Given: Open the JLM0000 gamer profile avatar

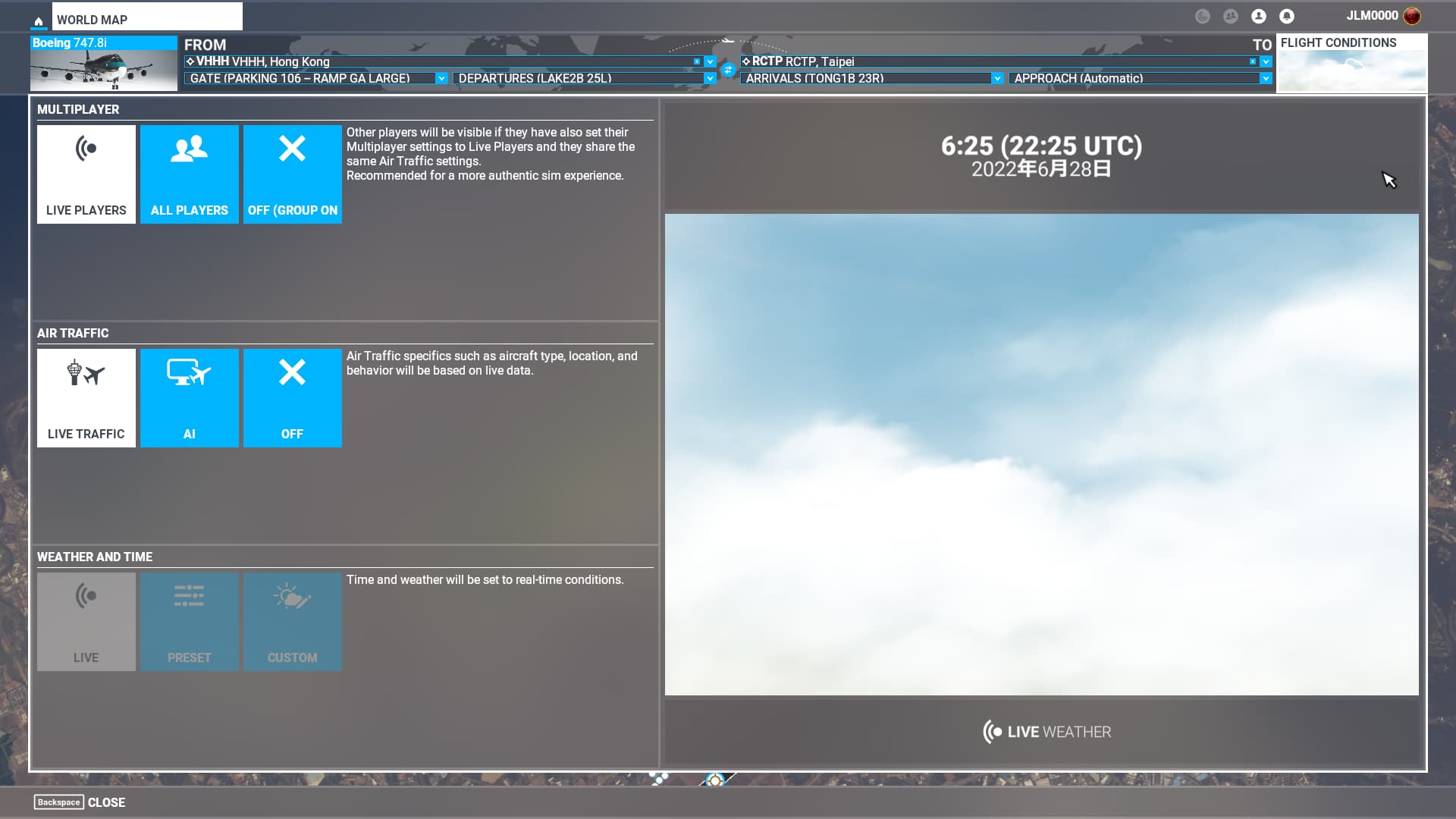Looking at the screenshot, I should (1412, 16).
